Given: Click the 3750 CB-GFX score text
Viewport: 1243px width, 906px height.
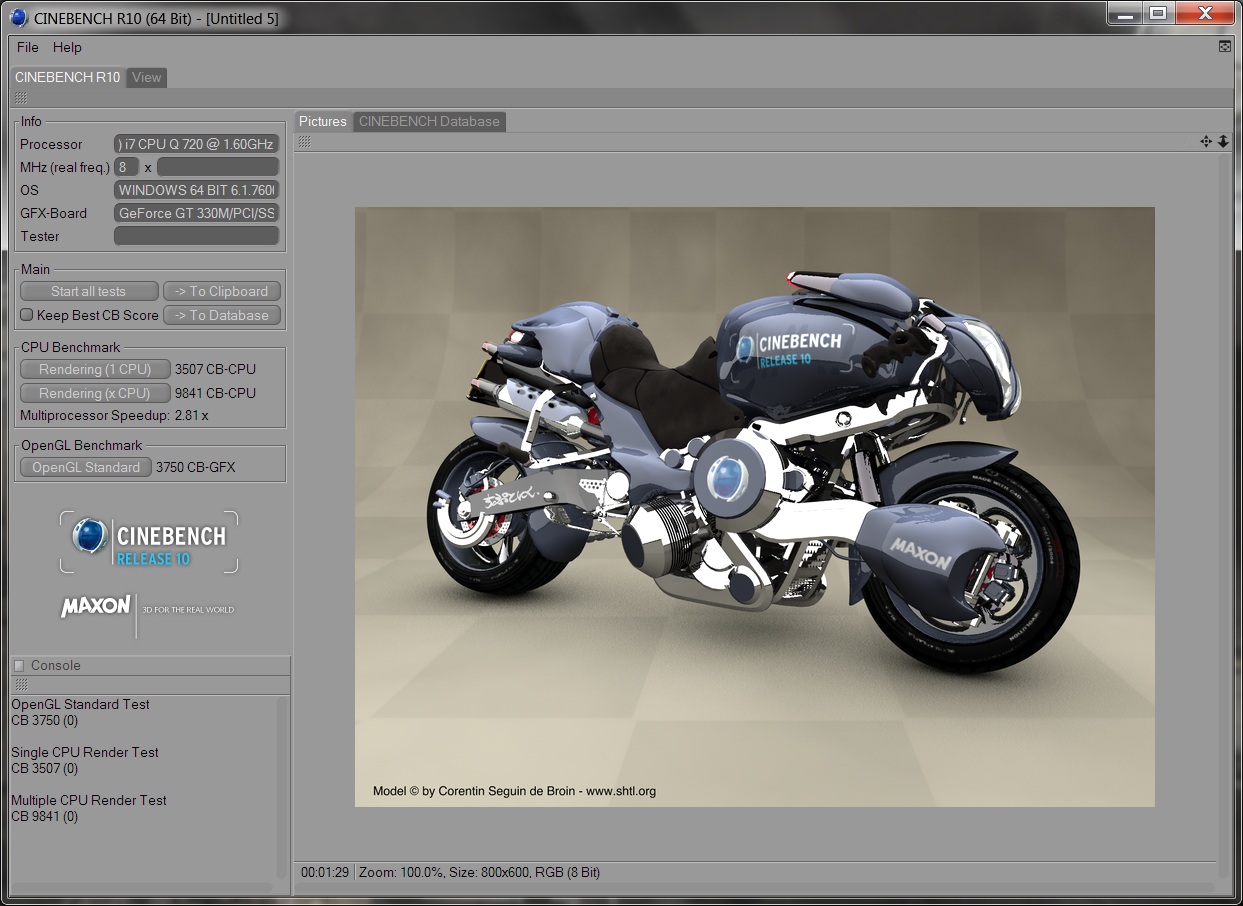Looking at the screenshot, I should point(196,467).
